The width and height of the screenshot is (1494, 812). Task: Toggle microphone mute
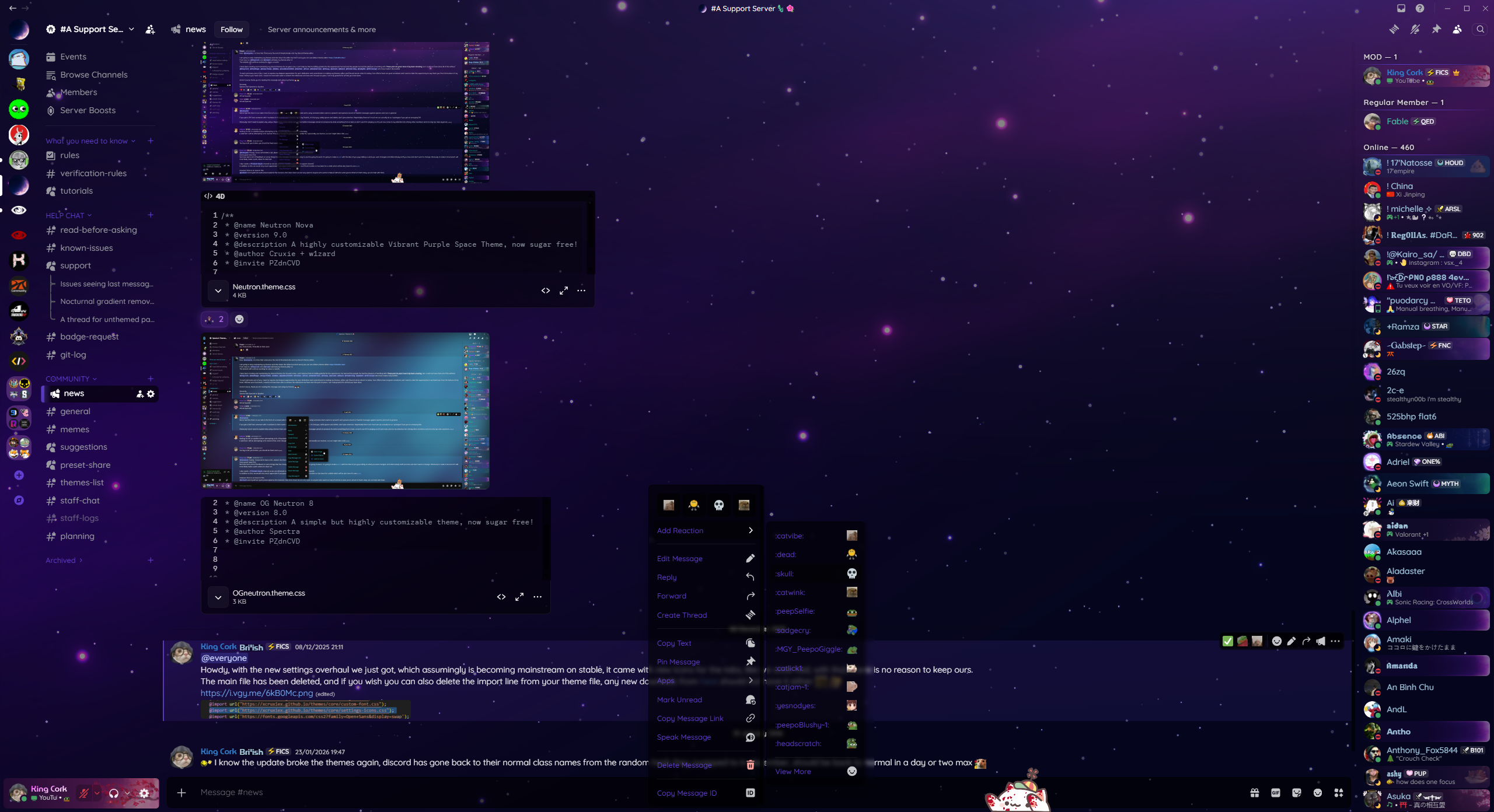click(84, 793)
